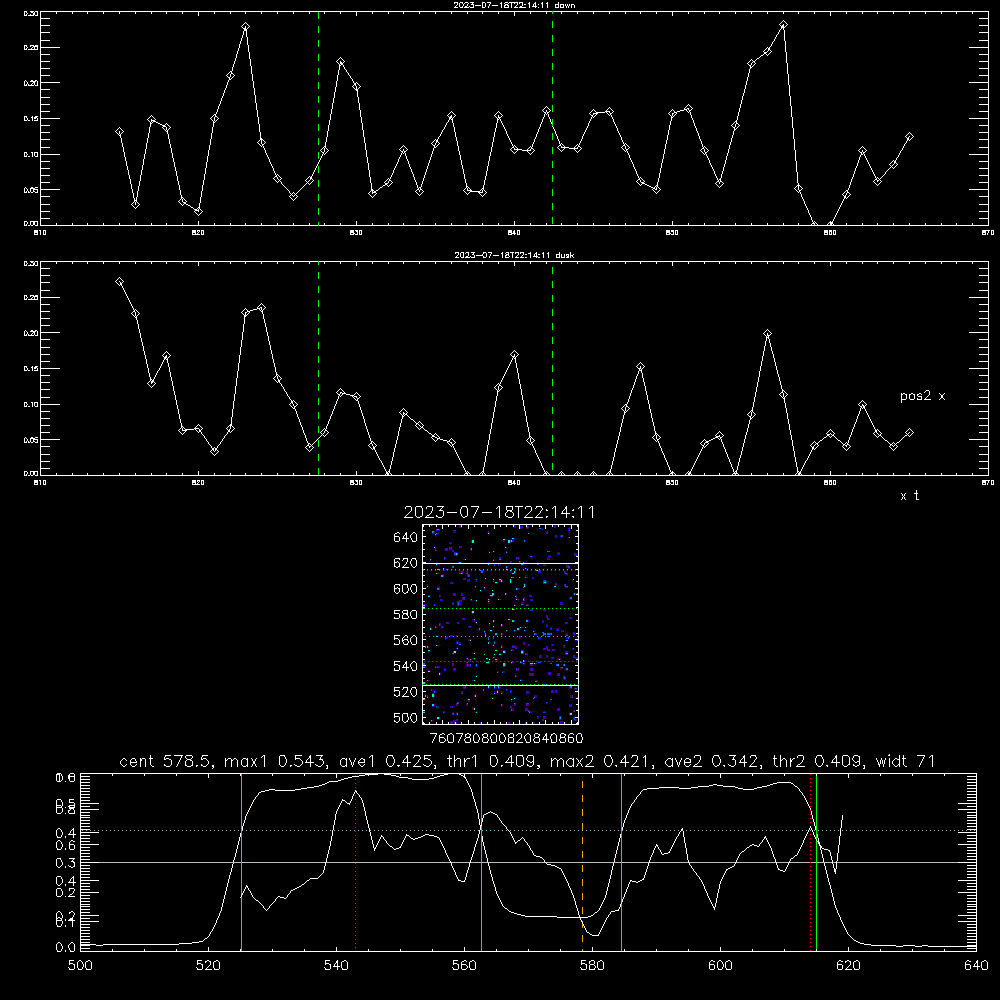Click the dusk plot peak marker at x=840
Image resolution: width=1000 pixels, height=1000 pixels.
pos(515,355)
